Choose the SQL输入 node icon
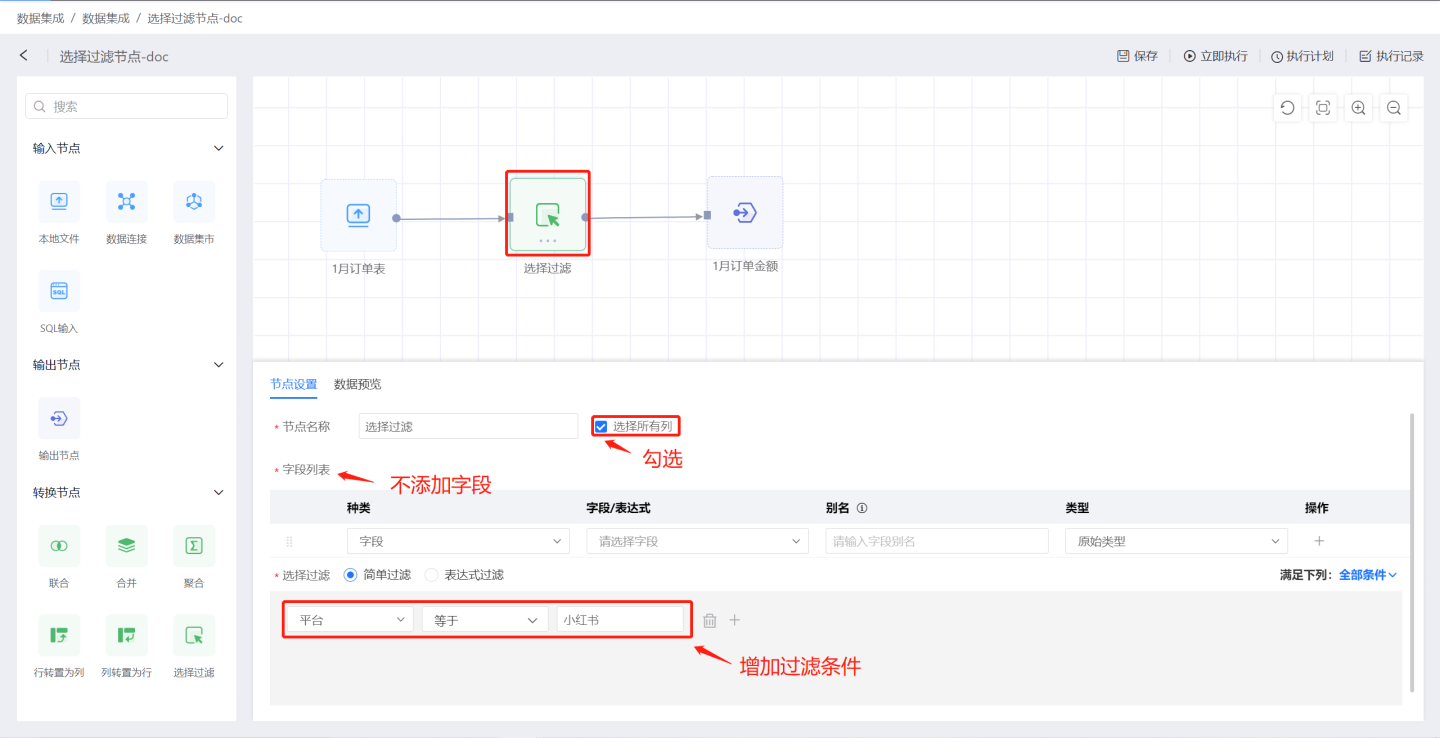The height and width of the screenshot is (738, 1440). click(59, 291)
